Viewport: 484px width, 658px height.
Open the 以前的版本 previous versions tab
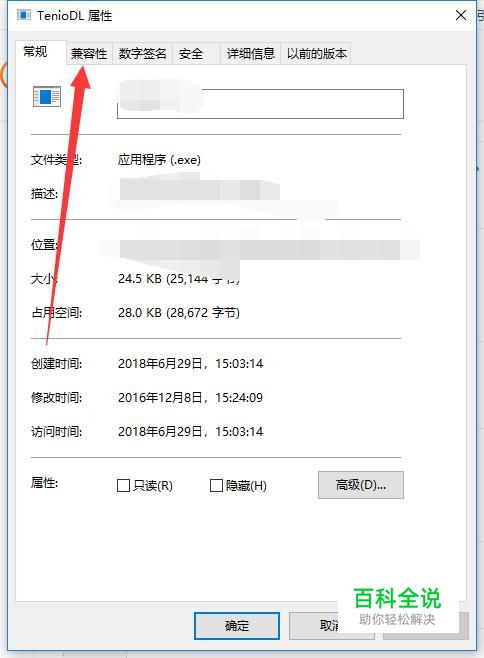tap(316, 54)
